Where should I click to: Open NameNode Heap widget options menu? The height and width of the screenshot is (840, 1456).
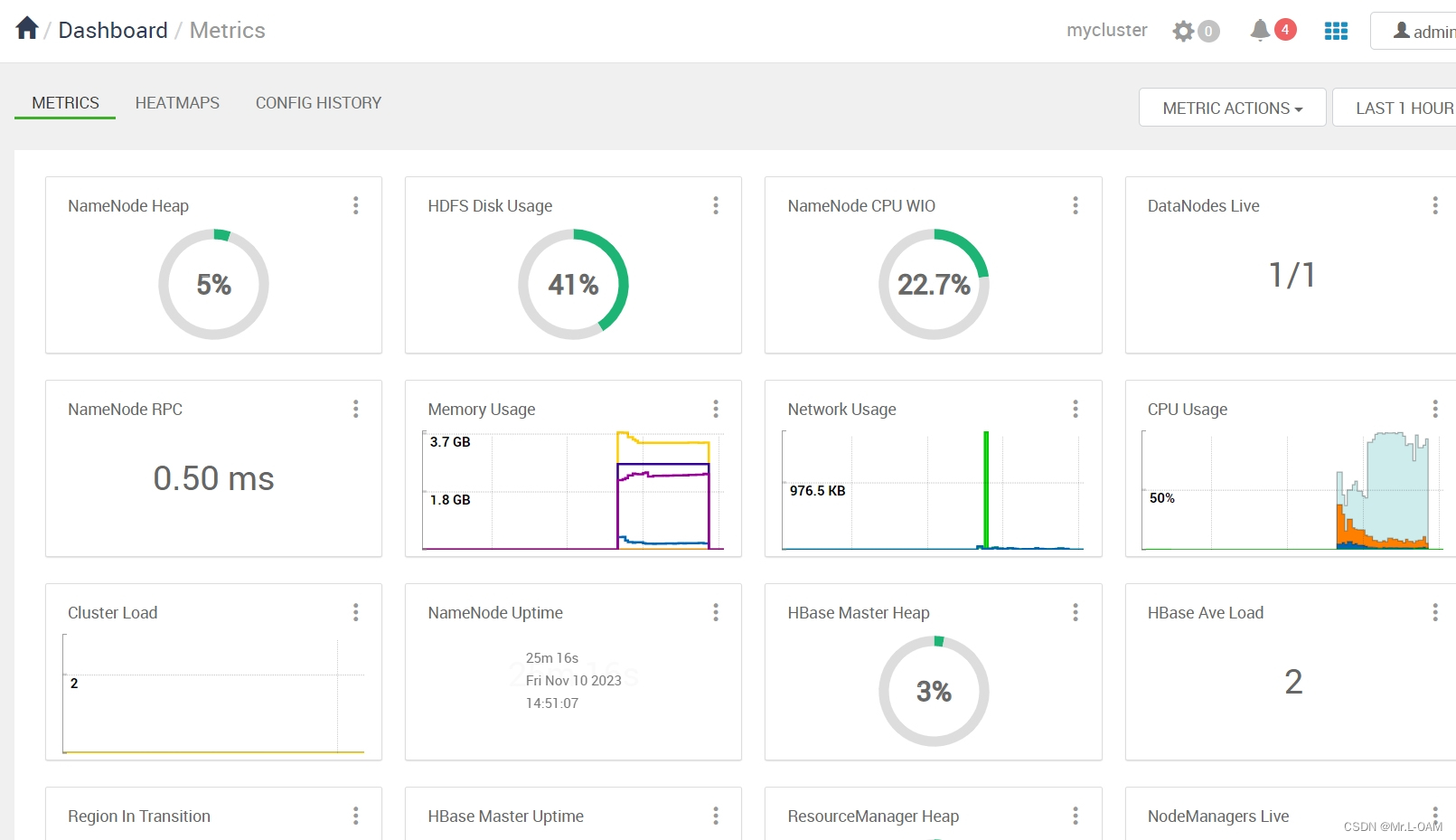coord(356,205)
